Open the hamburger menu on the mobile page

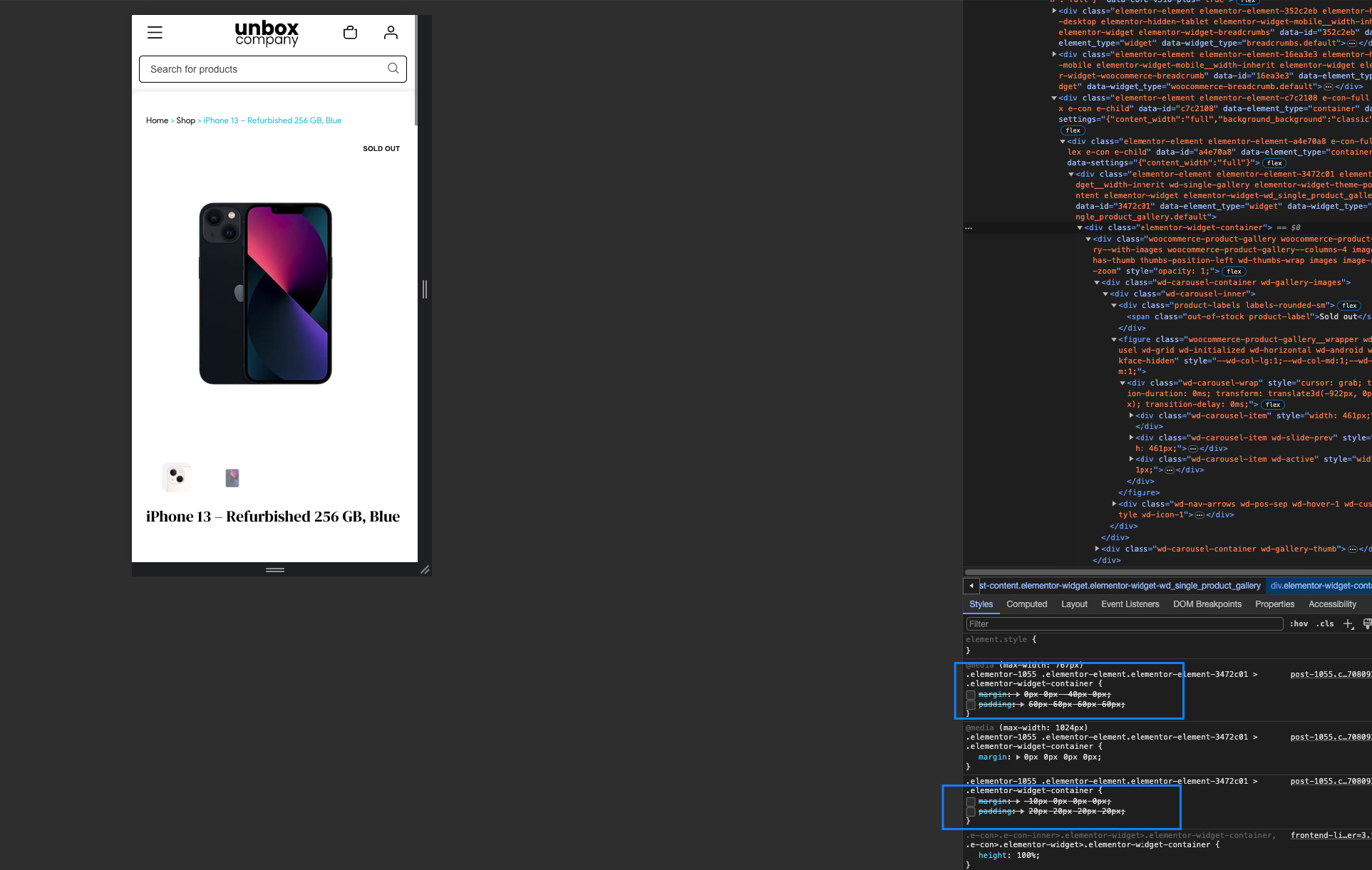tap(155, 33)
